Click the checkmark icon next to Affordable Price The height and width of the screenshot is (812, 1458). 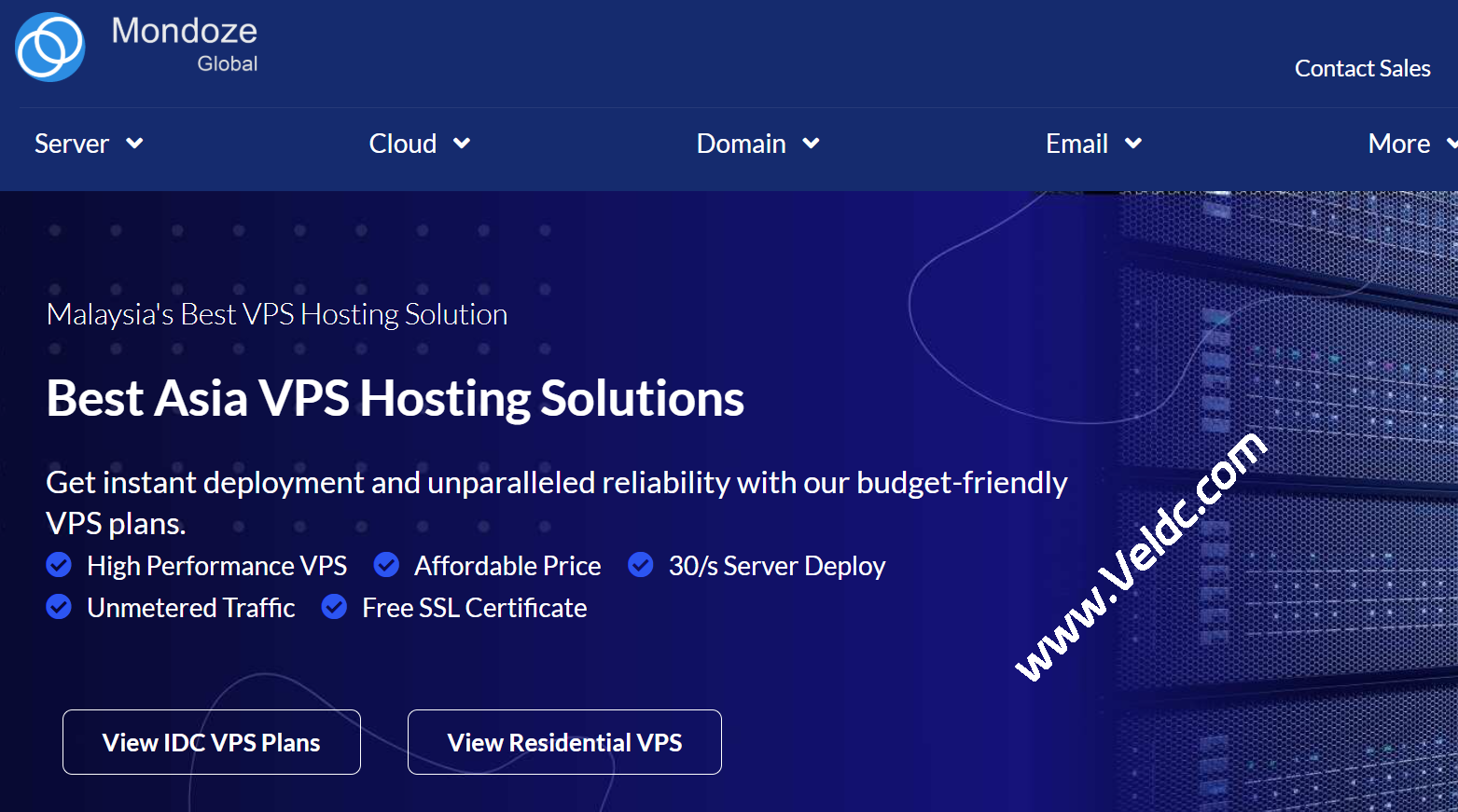(386, 565)
